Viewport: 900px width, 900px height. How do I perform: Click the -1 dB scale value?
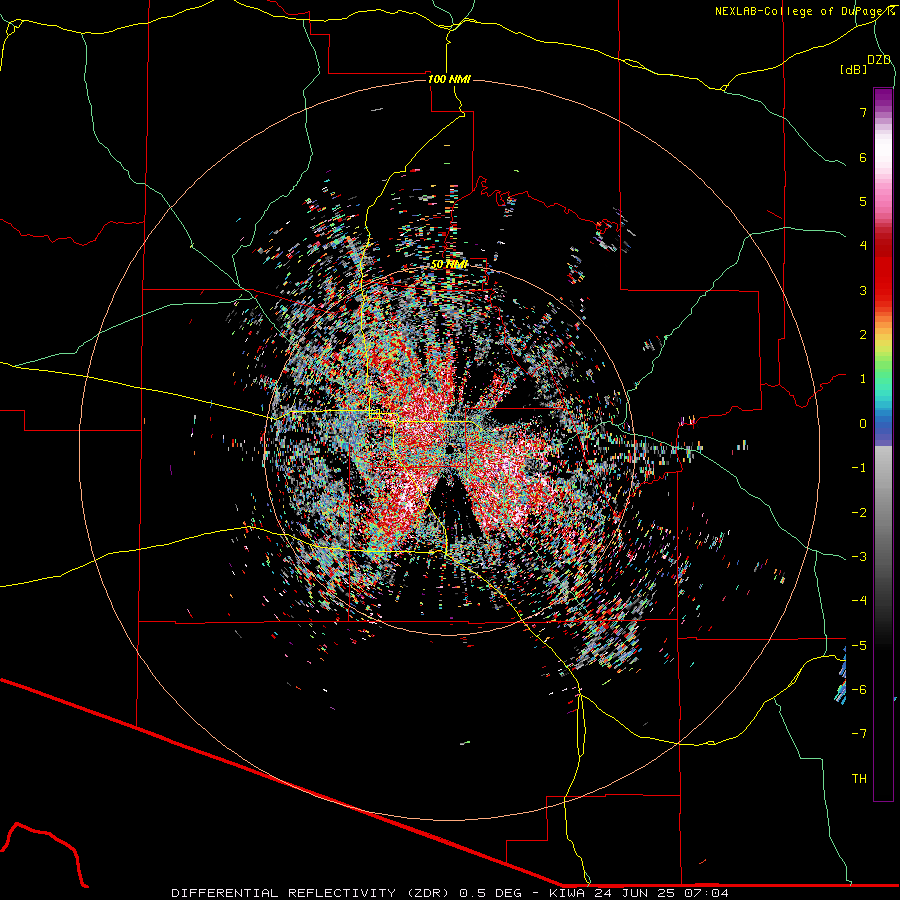(859, 468)
